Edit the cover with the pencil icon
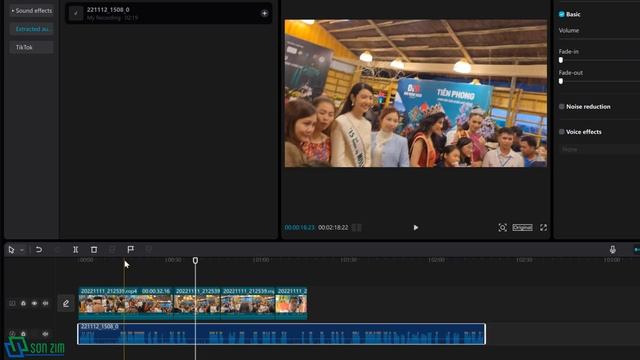This screenshot has height=360, width=640. click(66, 303)
